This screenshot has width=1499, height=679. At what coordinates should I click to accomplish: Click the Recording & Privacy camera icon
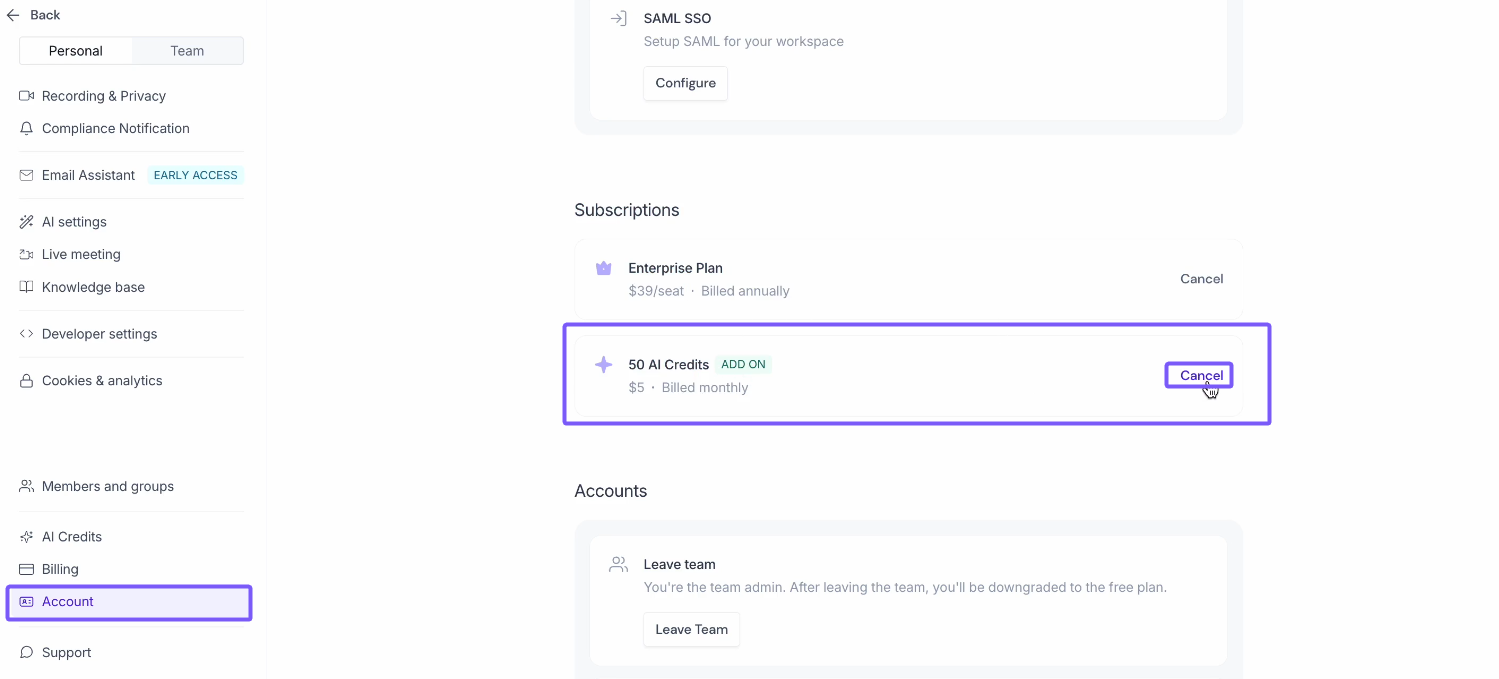(27, 96)
